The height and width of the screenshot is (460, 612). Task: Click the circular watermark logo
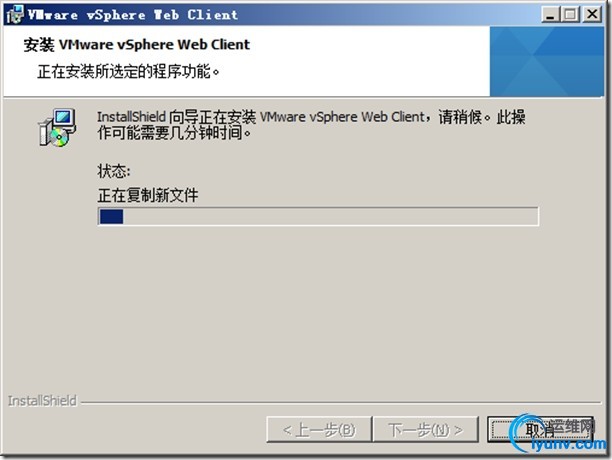tap(526, 432)
